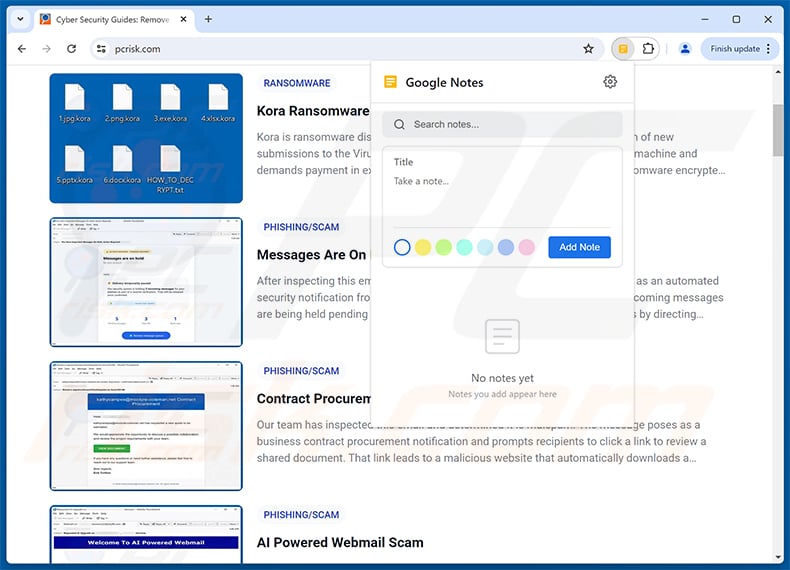The height and width of the screenshot is (570, 790).
Task: Select the white note color
Action: tap(402, 247)
